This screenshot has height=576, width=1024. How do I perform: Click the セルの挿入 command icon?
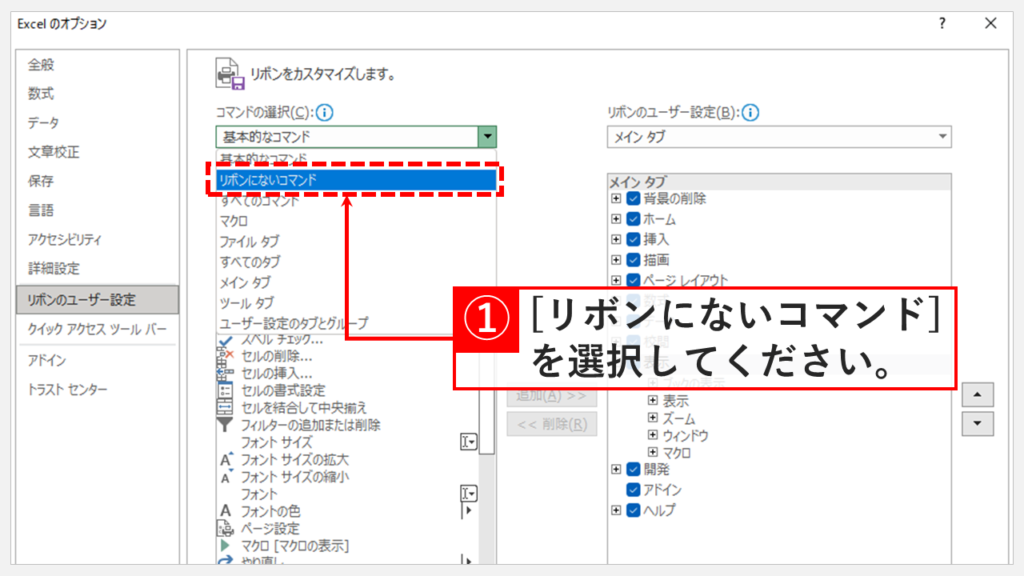[x=225, y=373]
